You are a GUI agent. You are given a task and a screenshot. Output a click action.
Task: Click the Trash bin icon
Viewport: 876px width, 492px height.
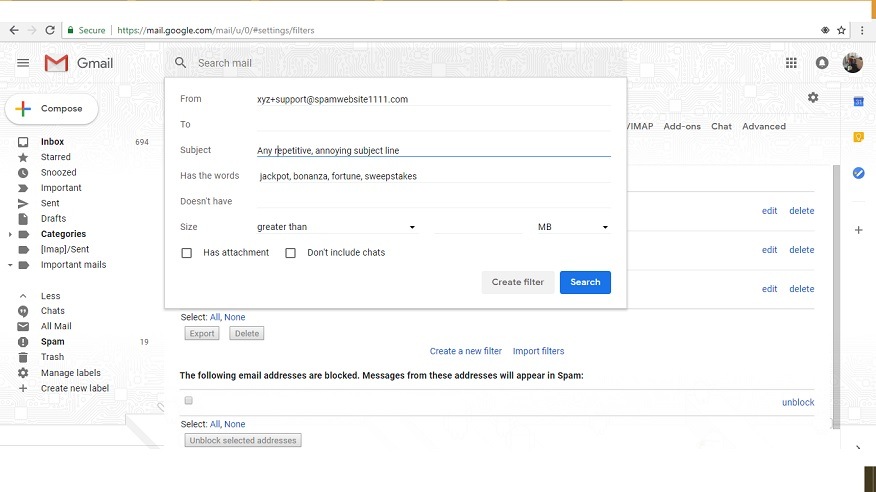23,357
